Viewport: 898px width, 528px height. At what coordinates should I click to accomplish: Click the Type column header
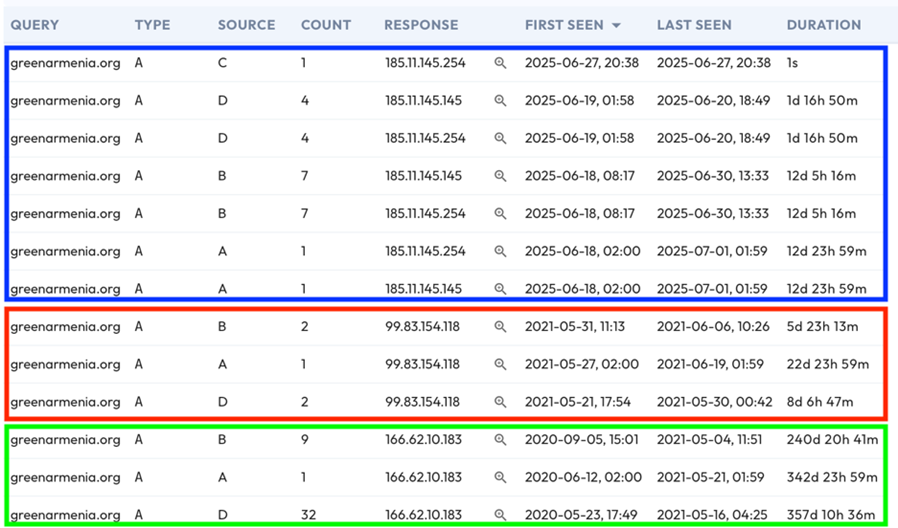[x=152, y=25]
